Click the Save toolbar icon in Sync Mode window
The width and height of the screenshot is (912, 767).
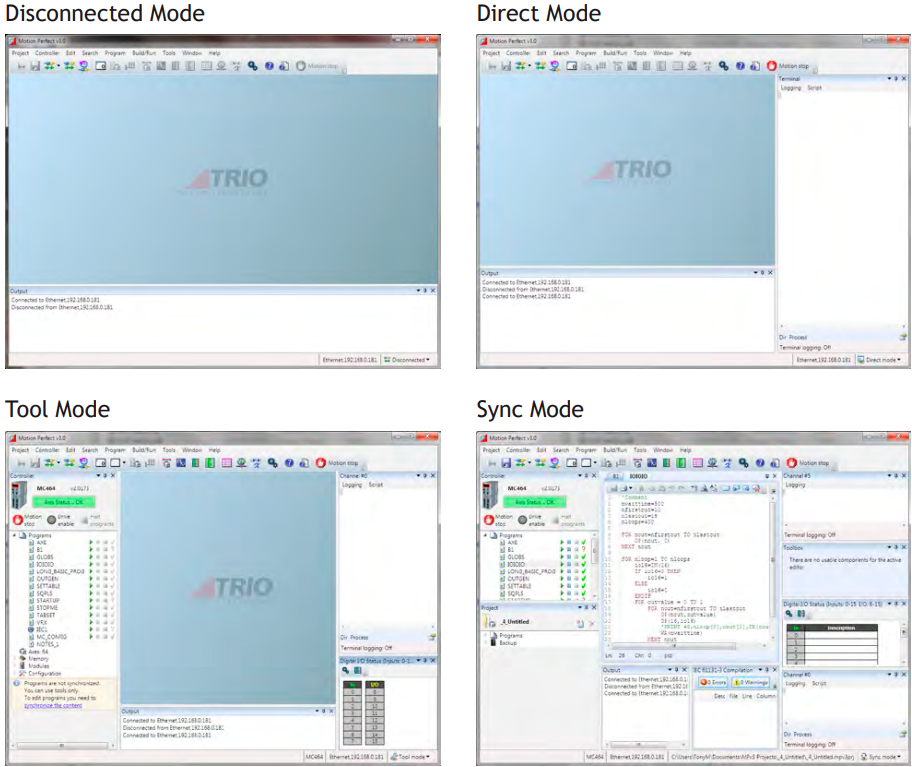tap(506, 463)
